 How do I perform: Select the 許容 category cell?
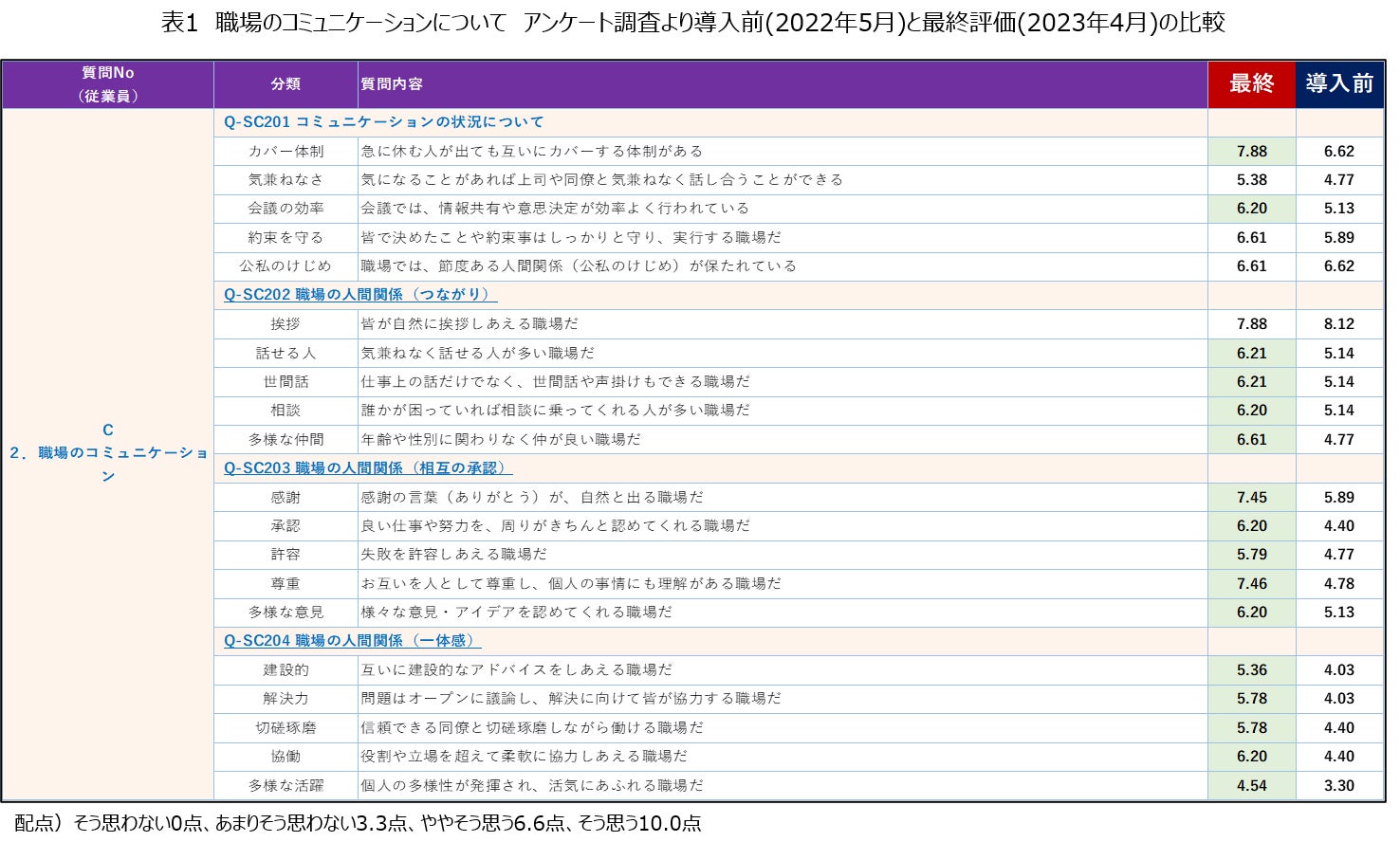tap(286, 555)
